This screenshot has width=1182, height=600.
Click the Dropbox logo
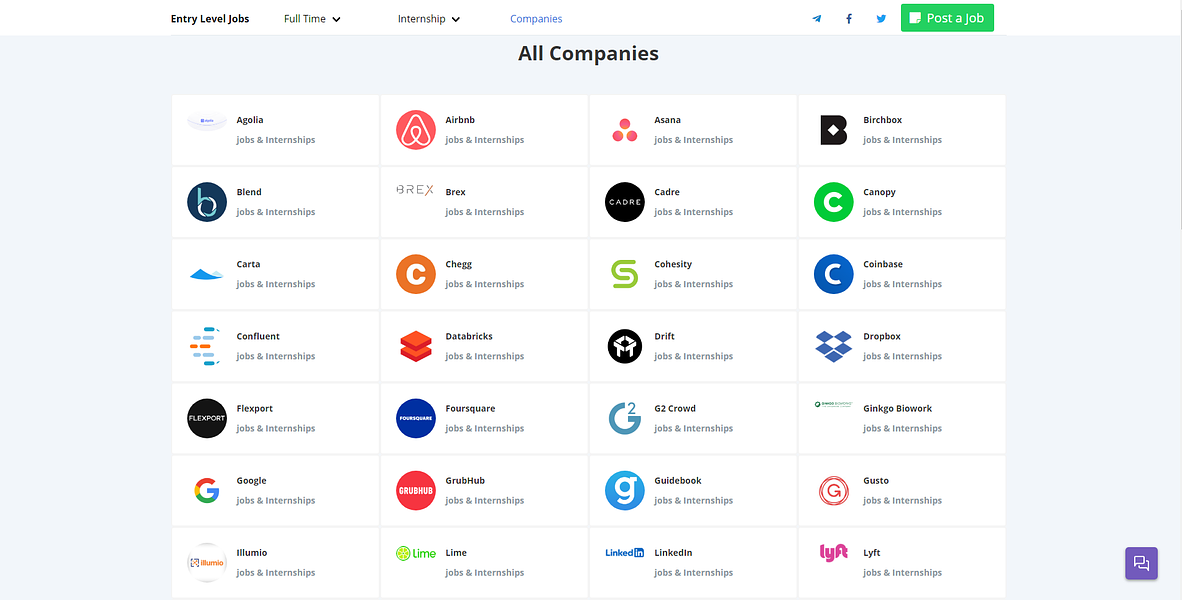(834, 346)
